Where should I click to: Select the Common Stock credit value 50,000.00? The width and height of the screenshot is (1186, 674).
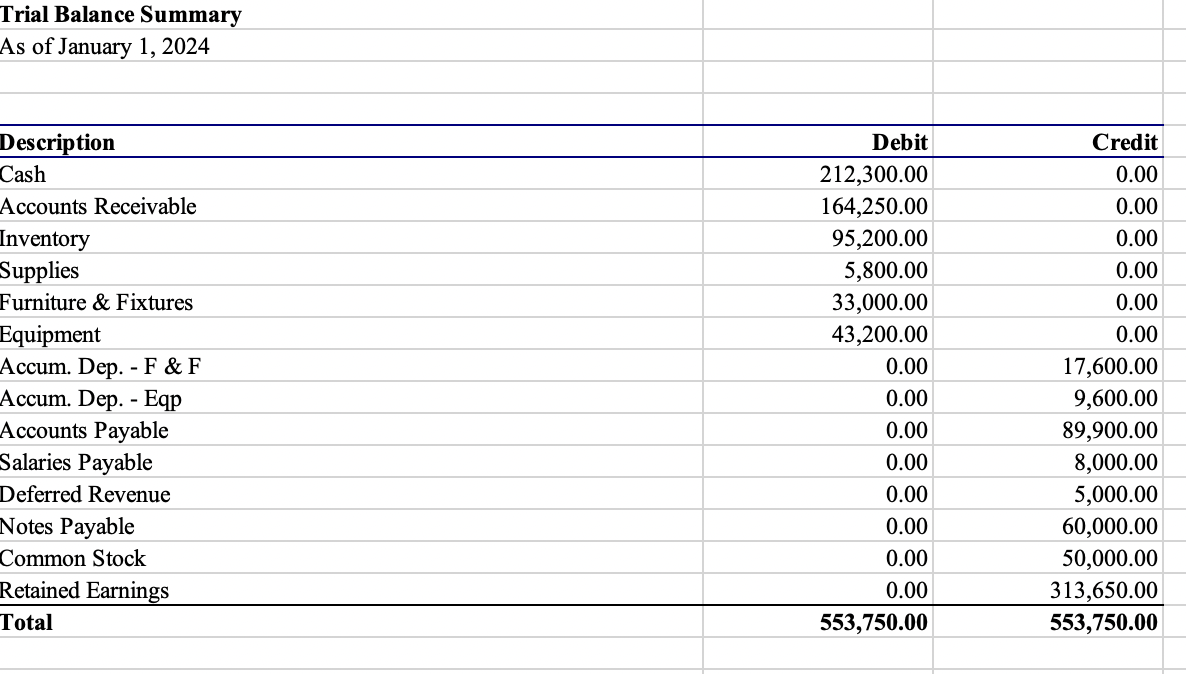tap(1112, 558)
